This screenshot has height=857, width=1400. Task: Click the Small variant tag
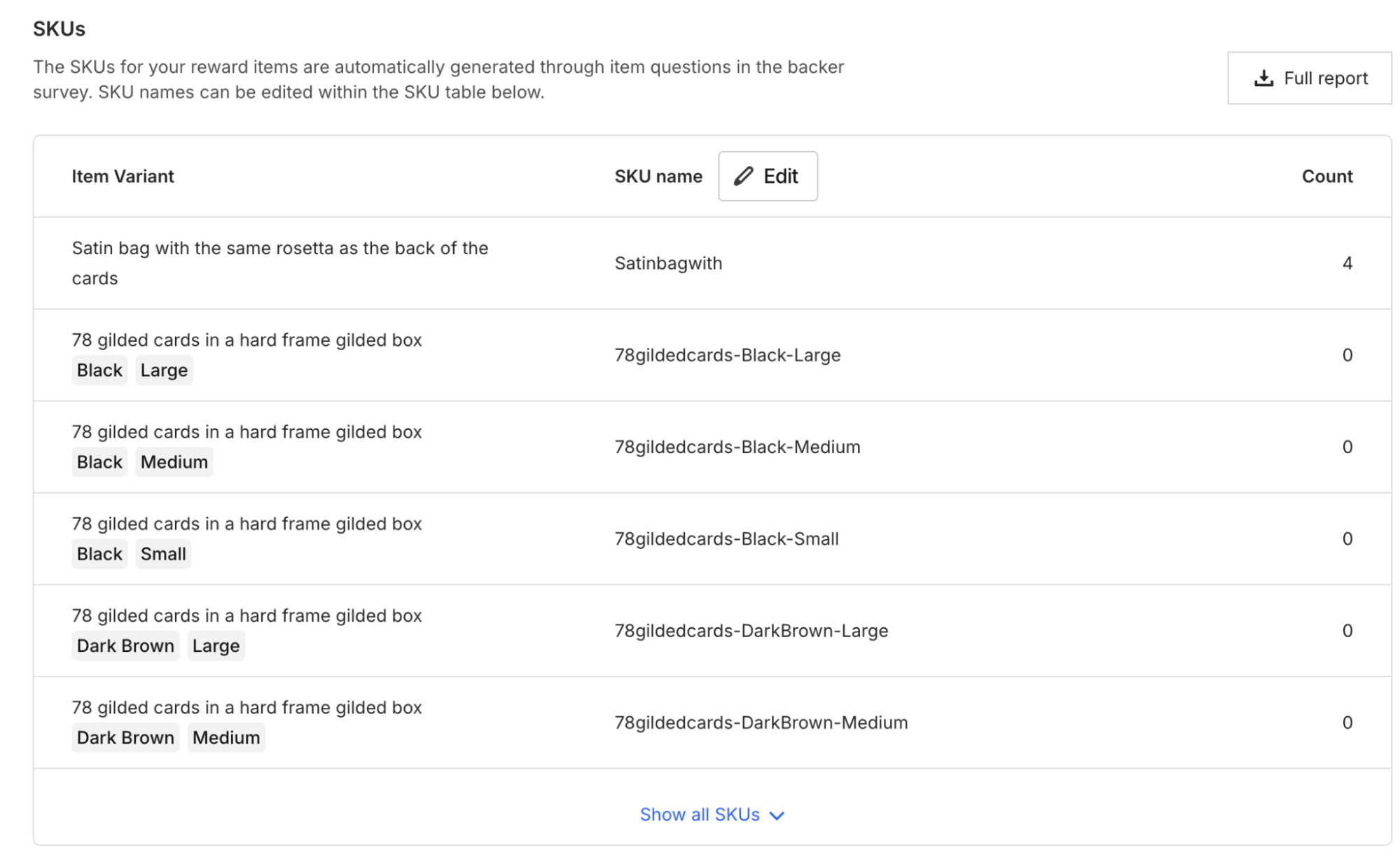coord(163,554)
